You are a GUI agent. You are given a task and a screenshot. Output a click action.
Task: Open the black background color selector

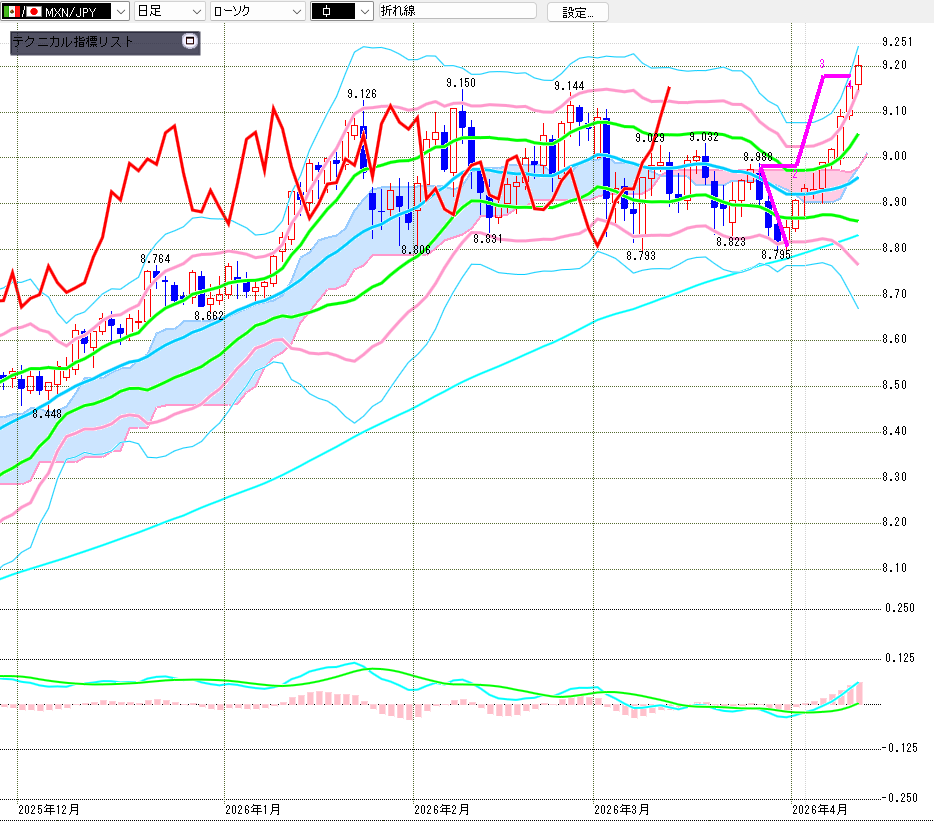coord(363,12)
